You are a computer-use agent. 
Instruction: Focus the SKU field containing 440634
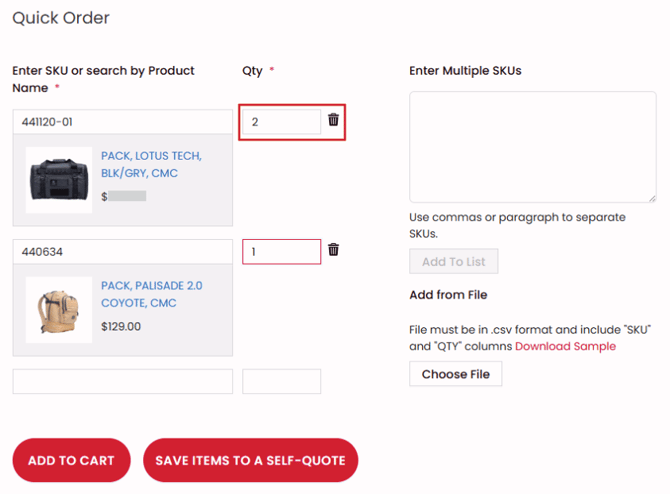pos(122,252)
